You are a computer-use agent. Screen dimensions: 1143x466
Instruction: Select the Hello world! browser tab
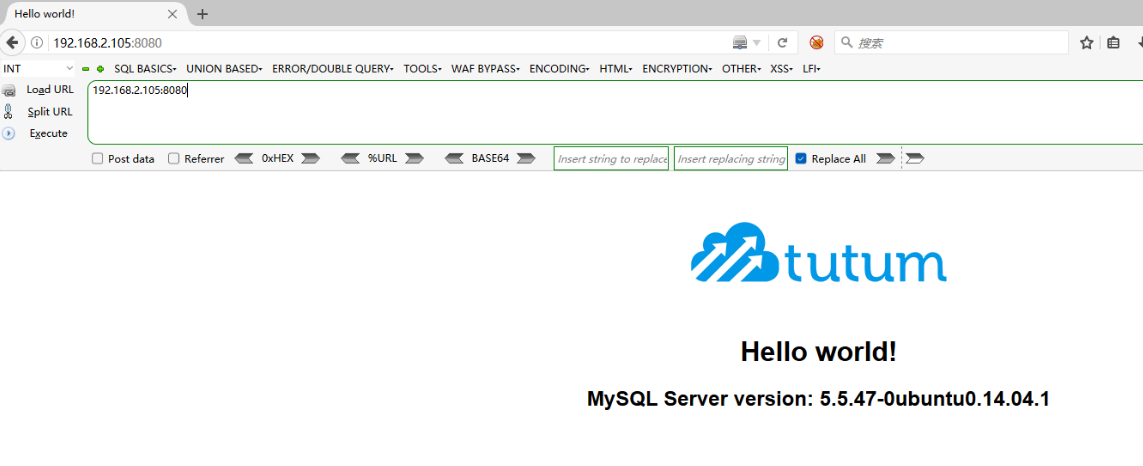pyautogui.click(x=93, y=14)
